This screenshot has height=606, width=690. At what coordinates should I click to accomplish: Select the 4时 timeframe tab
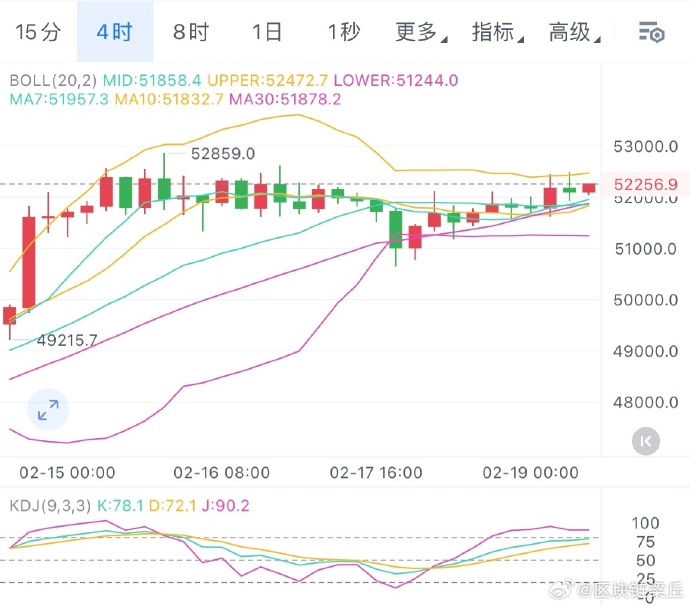(x=115, y=32)
